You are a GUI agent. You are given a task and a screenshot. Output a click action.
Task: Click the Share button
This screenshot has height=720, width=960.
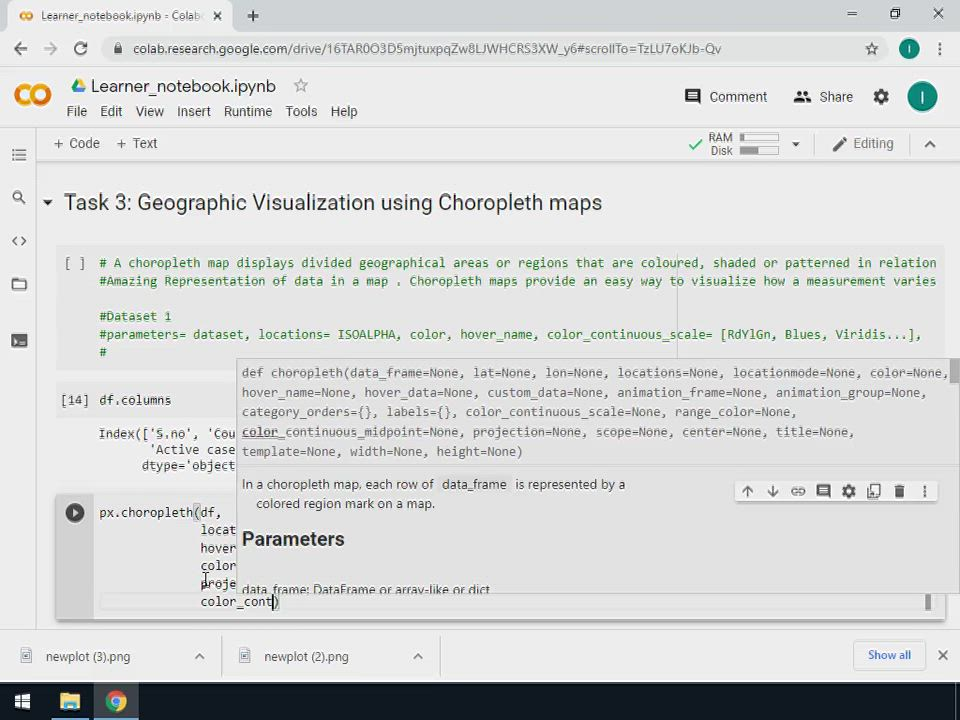[x=823, y=97]
